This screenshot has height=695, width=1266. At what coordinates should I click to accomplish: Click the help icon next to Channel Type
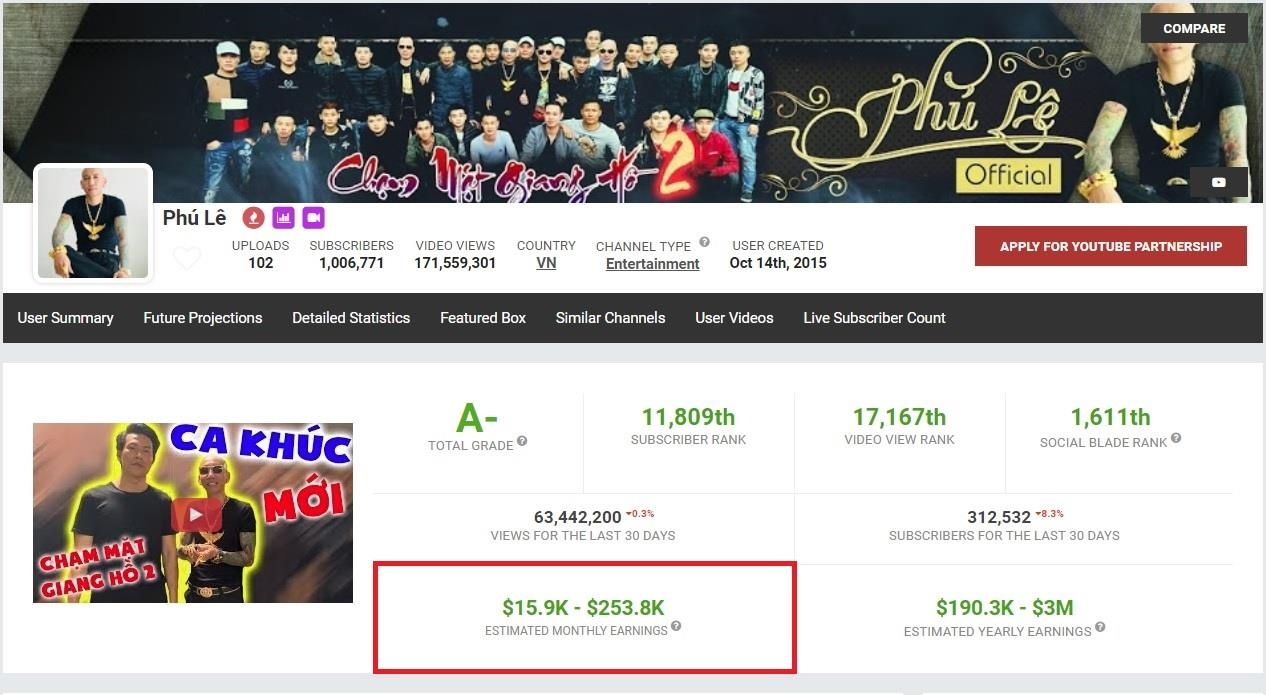pos(704,242)
